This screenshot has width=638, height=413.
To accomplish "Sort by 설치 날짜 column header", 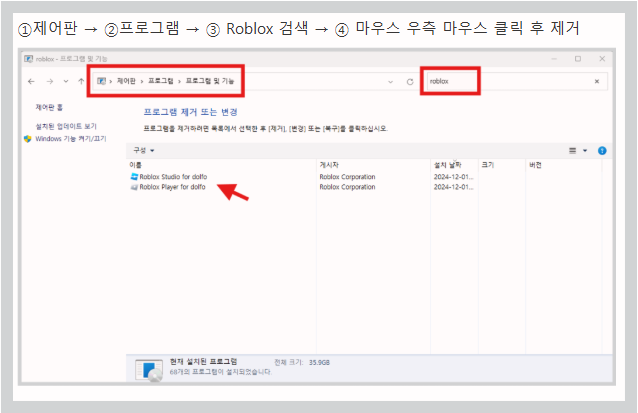I will click(x=447, y=165).
